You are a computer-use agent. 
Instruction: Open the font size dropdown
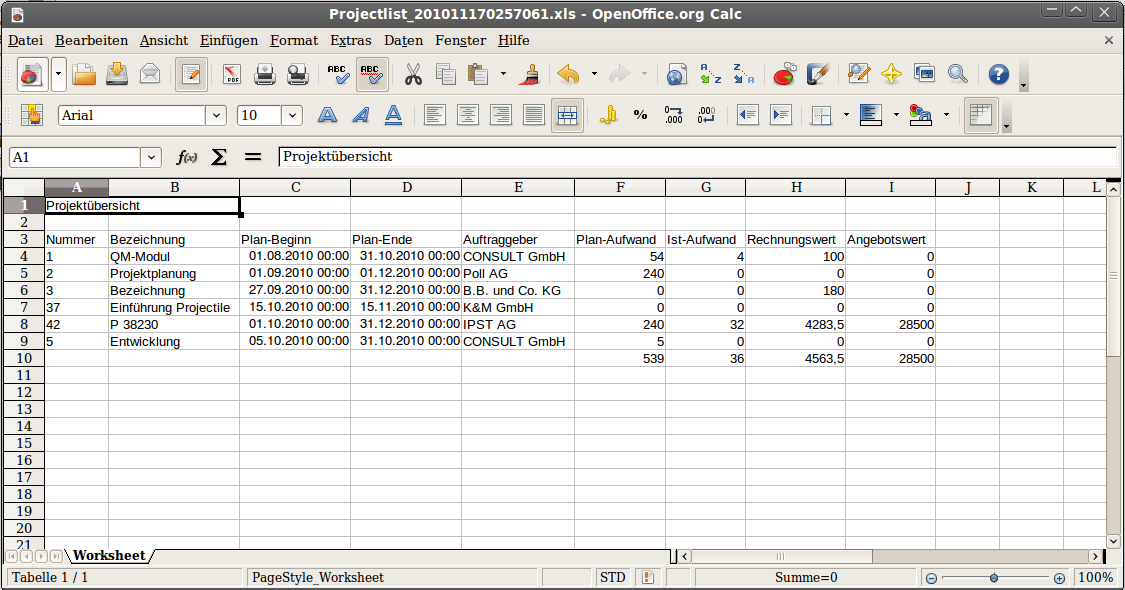pos(292,115)
